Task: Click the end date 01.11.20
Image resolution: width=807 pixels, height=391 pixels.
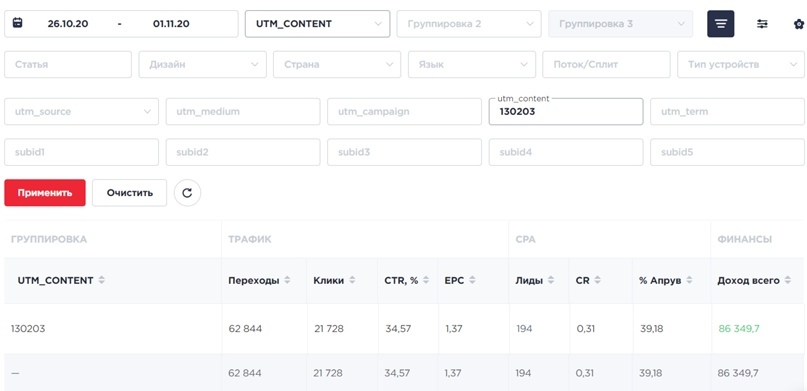Action: pos(171,24)
